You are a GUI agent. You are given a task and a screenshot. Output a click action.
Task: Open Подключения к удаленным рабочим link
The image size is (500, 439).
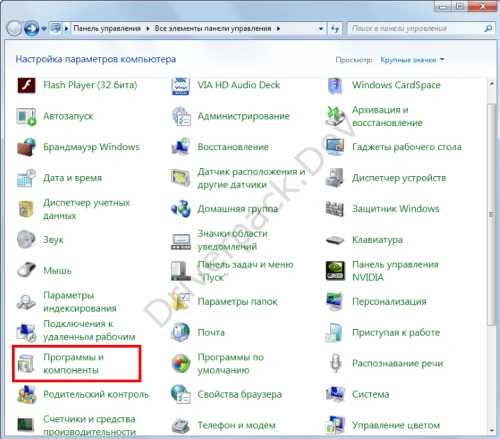[x=89, y=330]
